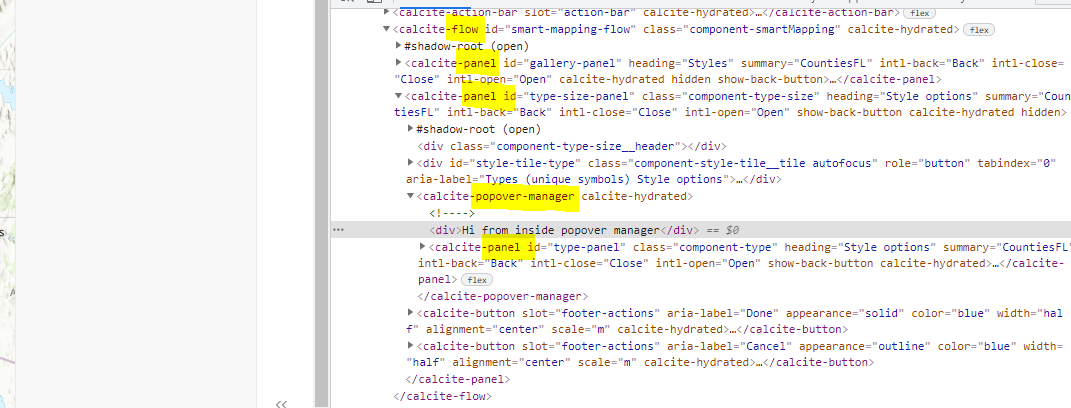1071x408 pixels.
Task: Collapse the calcite-popover-manager node
Action: [x=411, y=196]
